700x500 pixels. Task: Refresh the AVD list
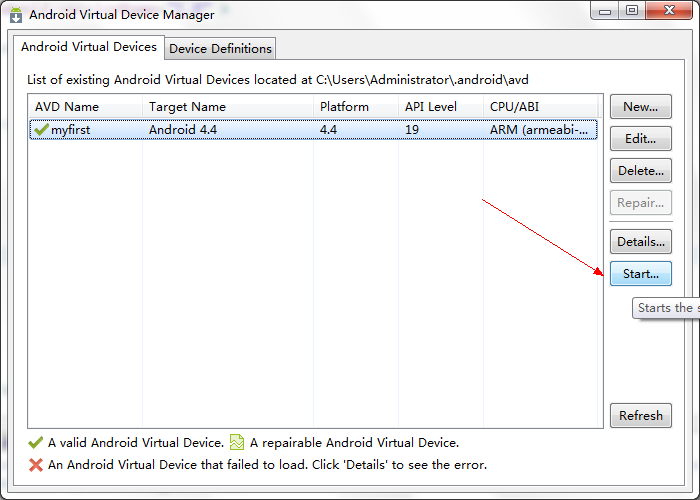tap(641, 416)
